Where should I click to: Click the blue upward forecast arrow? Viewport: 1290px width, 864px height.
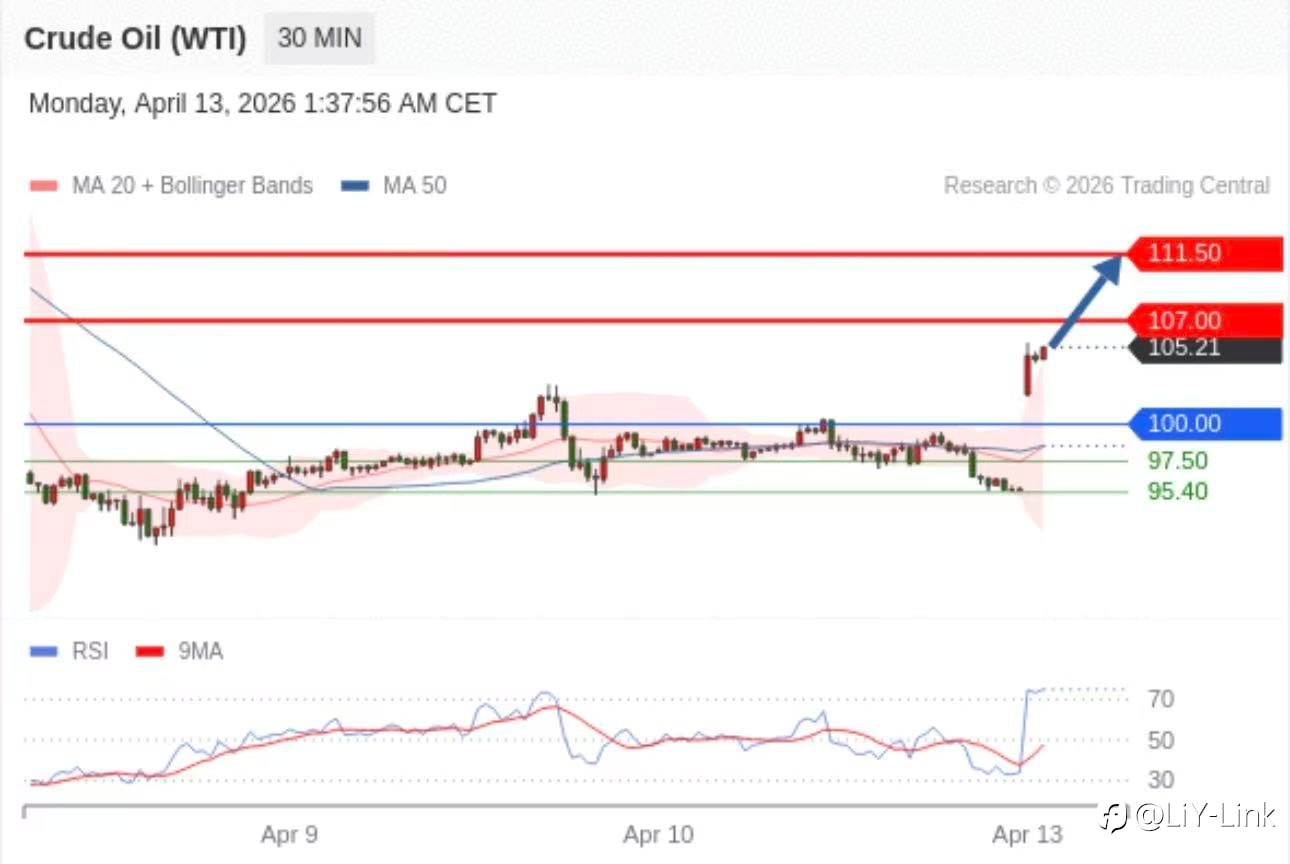[1086, 301]
